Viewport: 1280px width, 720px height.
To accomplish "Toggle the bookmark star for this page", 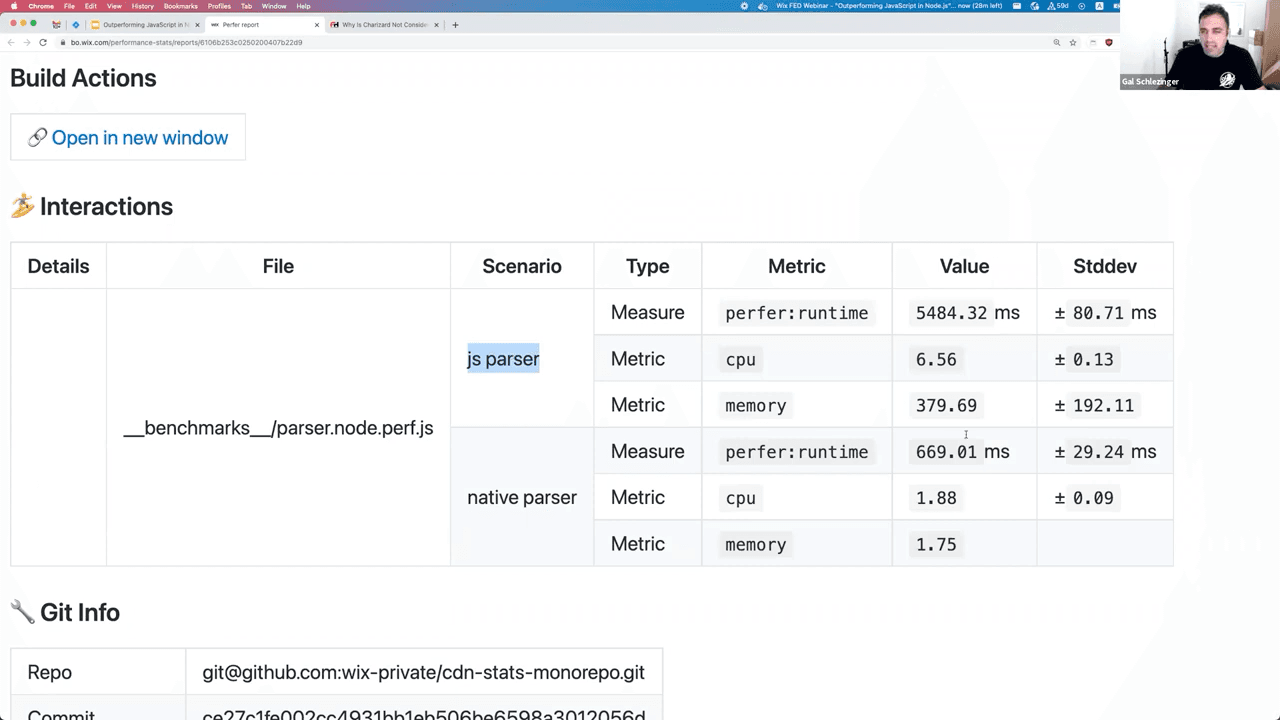I will (1071, 43).
